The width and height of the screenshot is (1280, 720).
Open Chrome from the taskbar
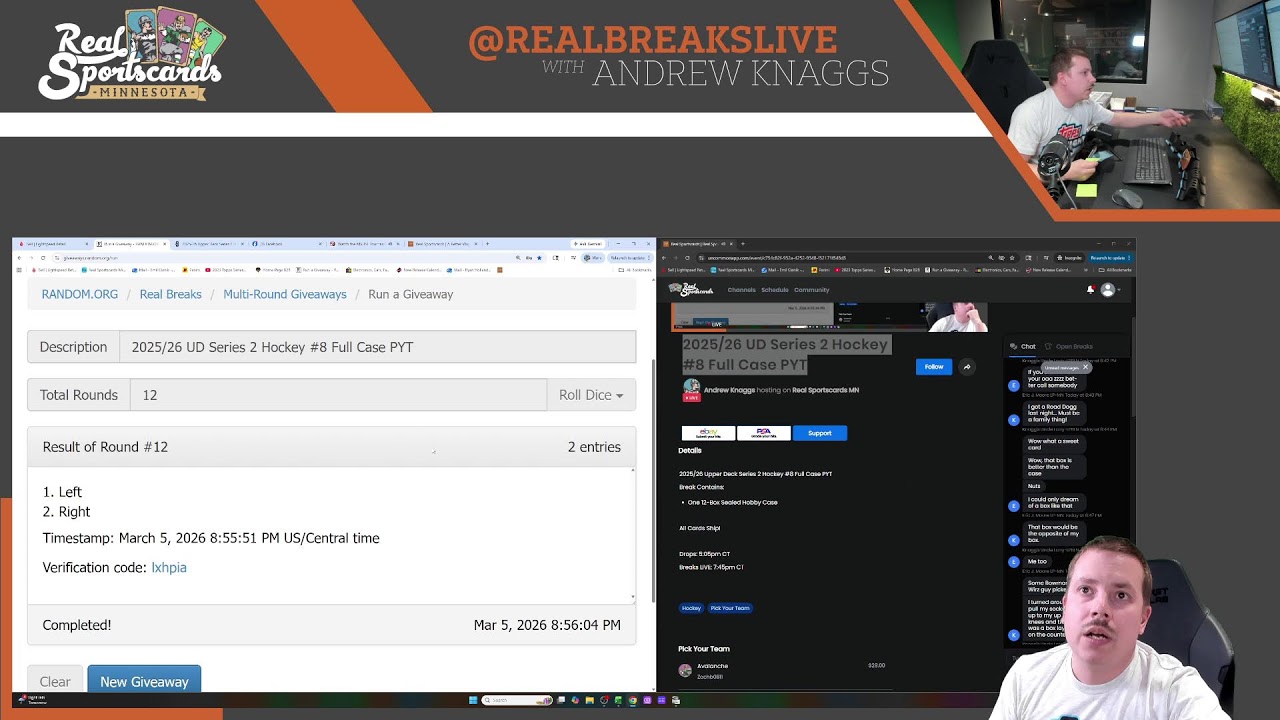click(633, 700)
